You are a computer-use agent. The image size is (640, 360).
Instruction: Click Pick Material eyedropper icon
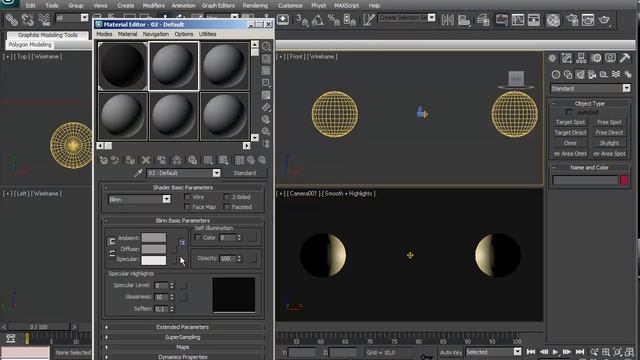(x=138, y=173)
